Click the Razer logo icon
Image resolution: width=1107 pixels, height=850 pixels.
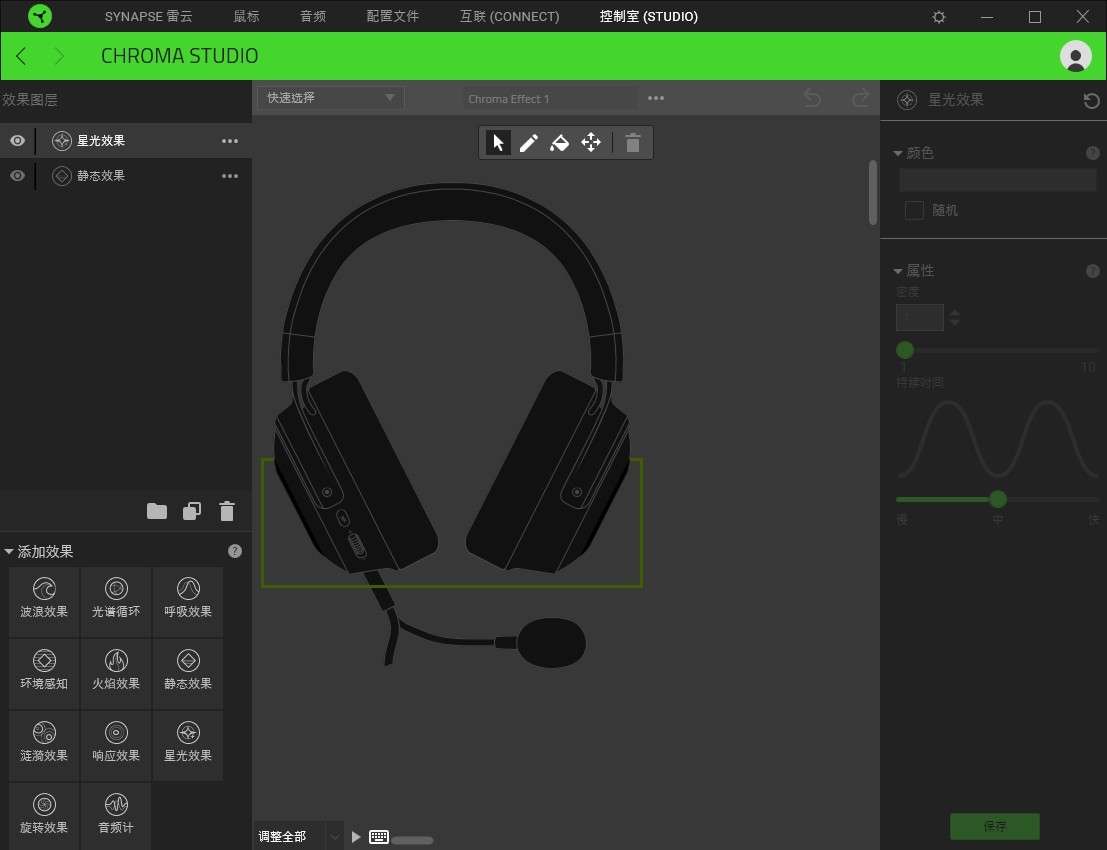click(40, 16)
